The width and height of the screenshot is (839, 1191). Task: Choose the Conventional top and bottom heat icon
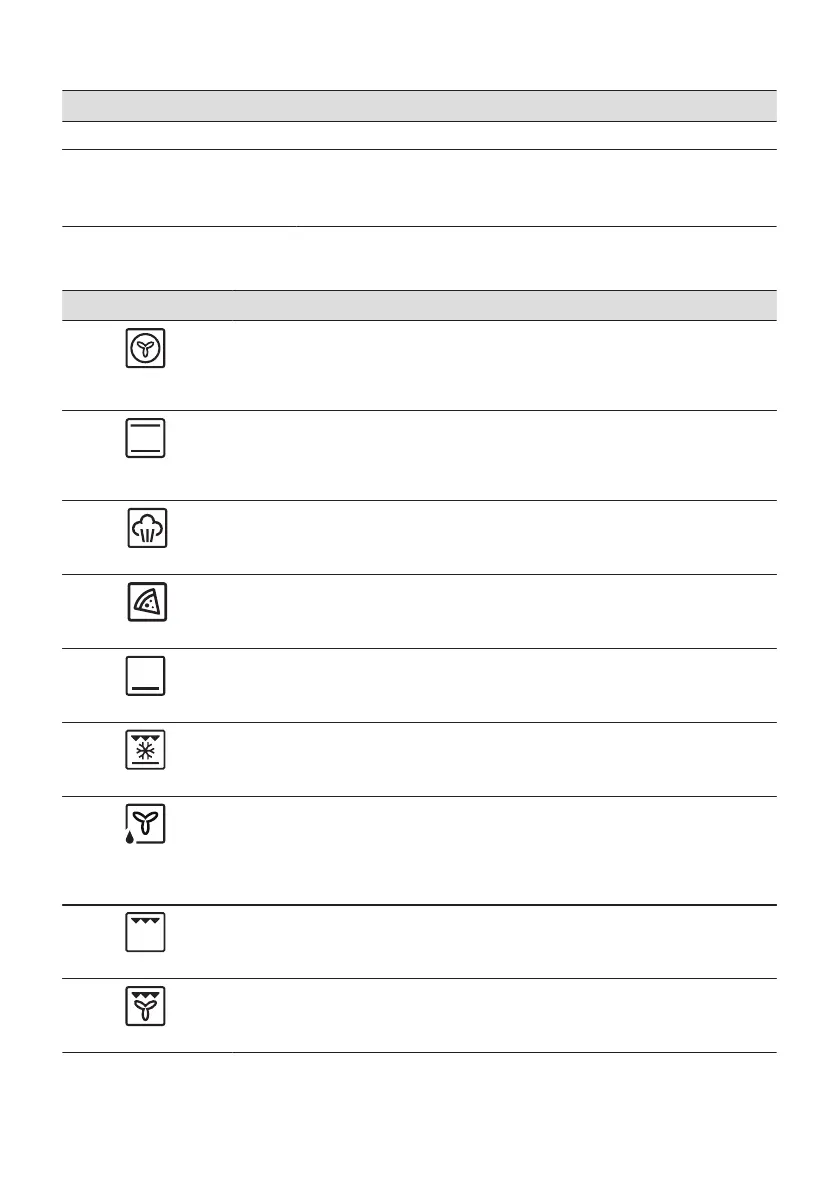[146, 438]
